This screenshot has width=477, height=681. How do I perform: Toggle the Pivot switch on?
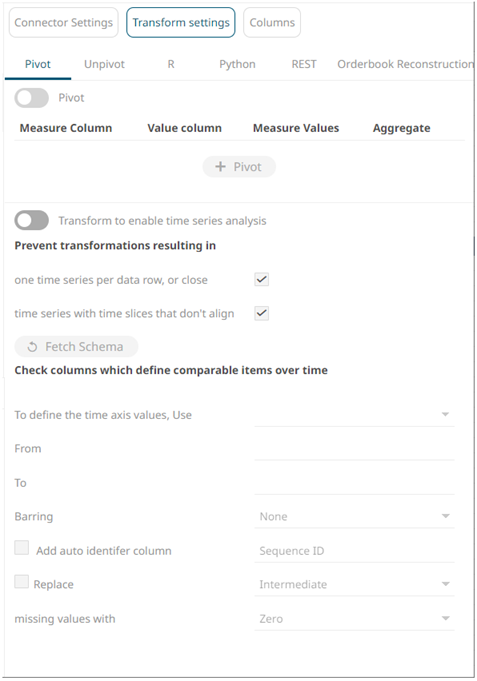[x=31, y=98]
